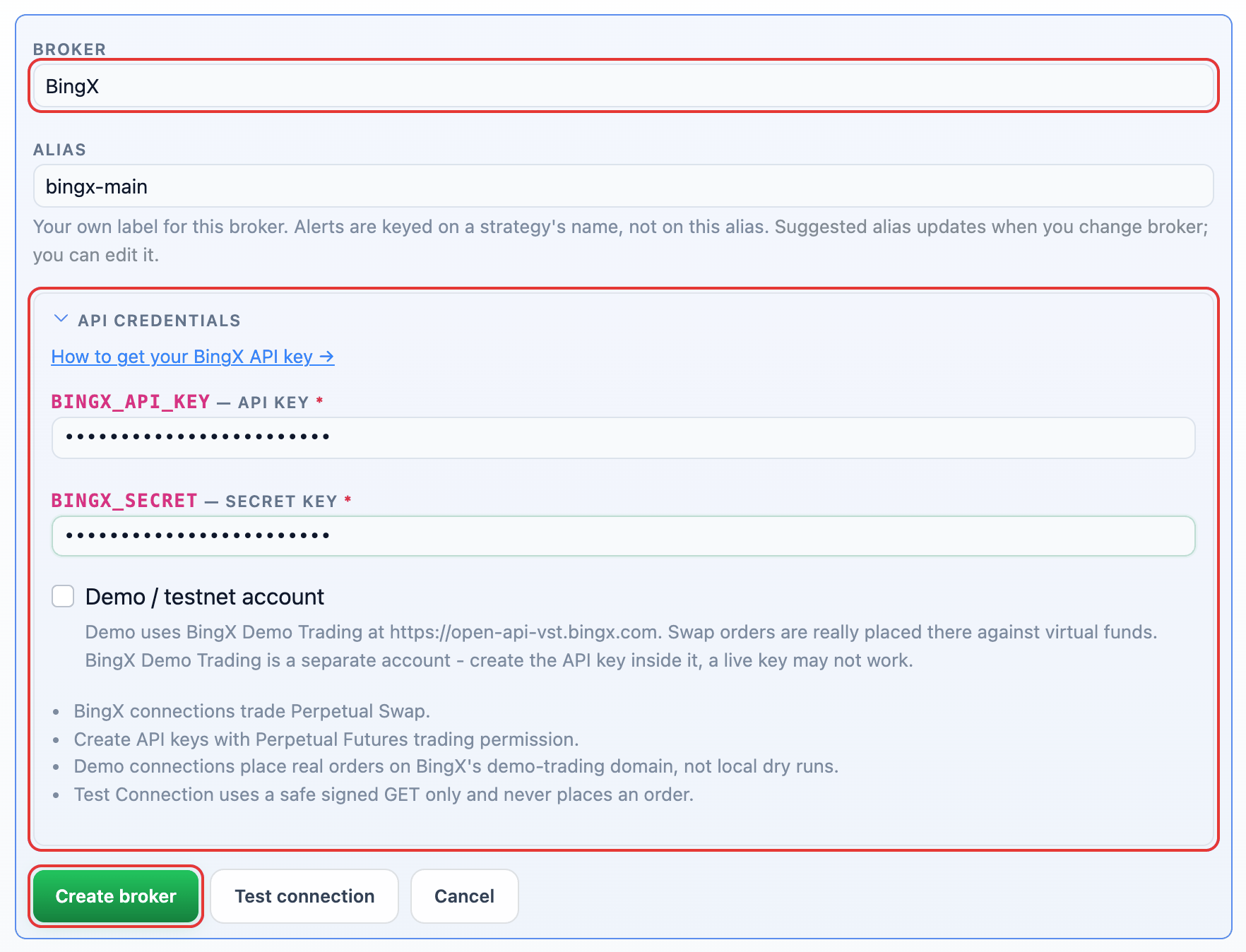Click 'Test Connection uses a safe signed GET' bullet
The width and height of the screenshot is (1246, 952).
point(384,795)
